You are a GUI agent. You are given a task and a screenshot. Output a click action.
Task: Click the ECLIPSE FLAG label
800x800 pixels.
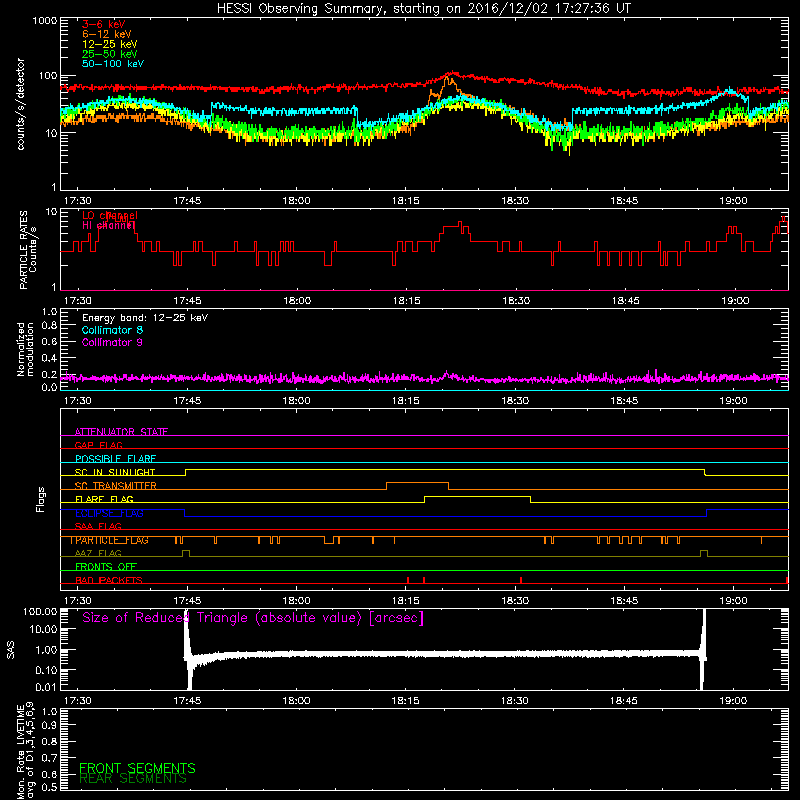click(109, 513)
